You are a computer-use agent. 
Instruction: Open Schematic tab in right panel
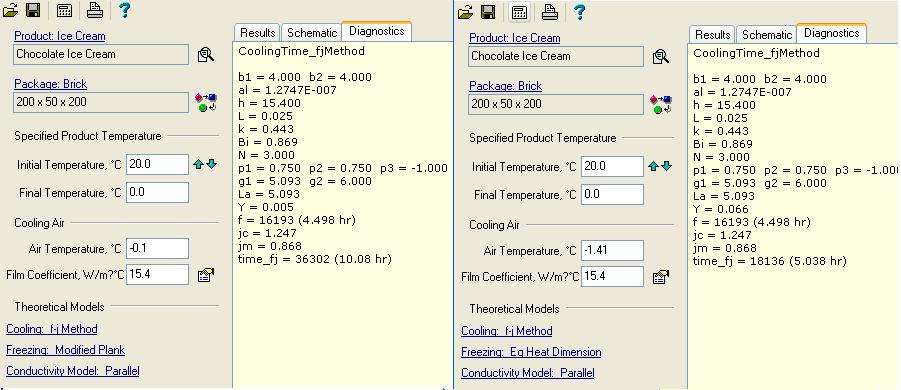pyautogui.click(x=767, y=35)
